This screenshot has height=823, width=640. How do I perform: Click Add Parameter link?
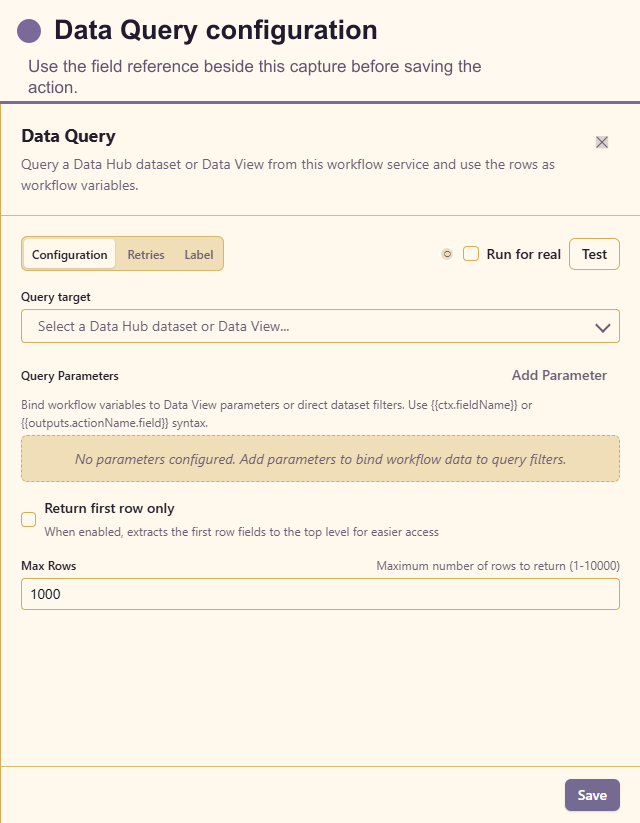point(559,375)
